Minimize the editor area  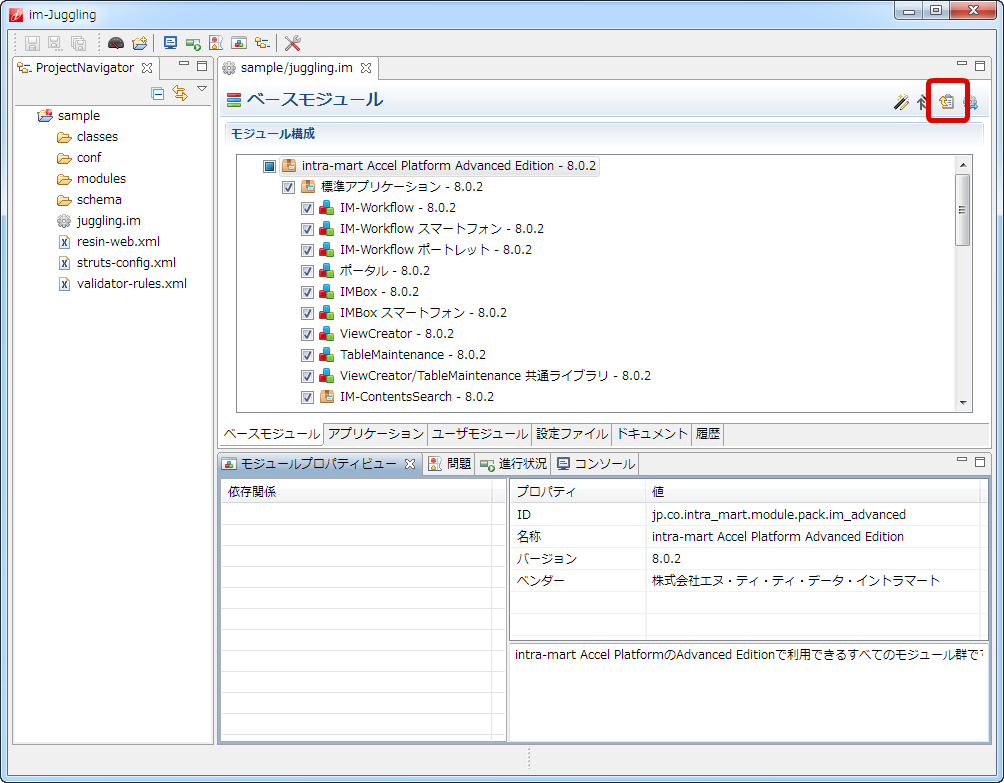[x=962, y=63]
